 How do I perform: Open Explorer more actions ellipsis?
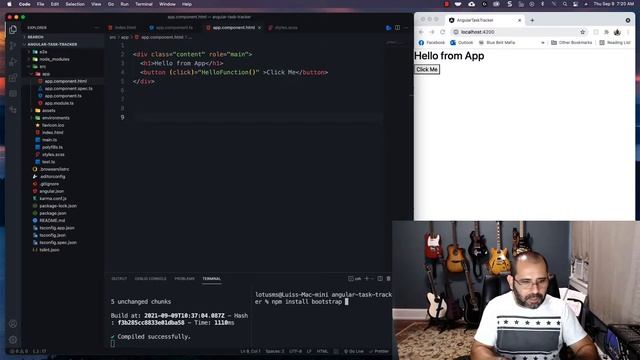[97, 28]
